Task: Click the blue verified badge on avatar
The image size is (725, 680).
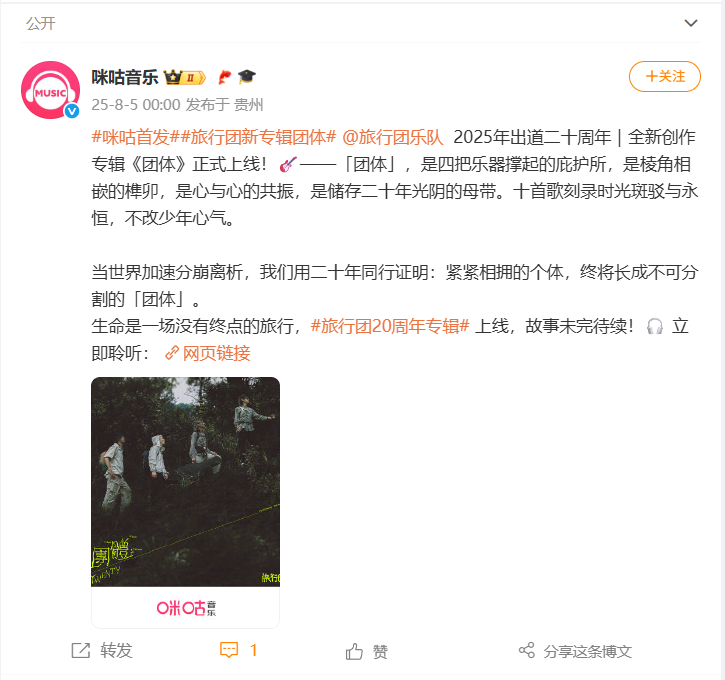Action: pyautogui.click(x=72, y=111)
